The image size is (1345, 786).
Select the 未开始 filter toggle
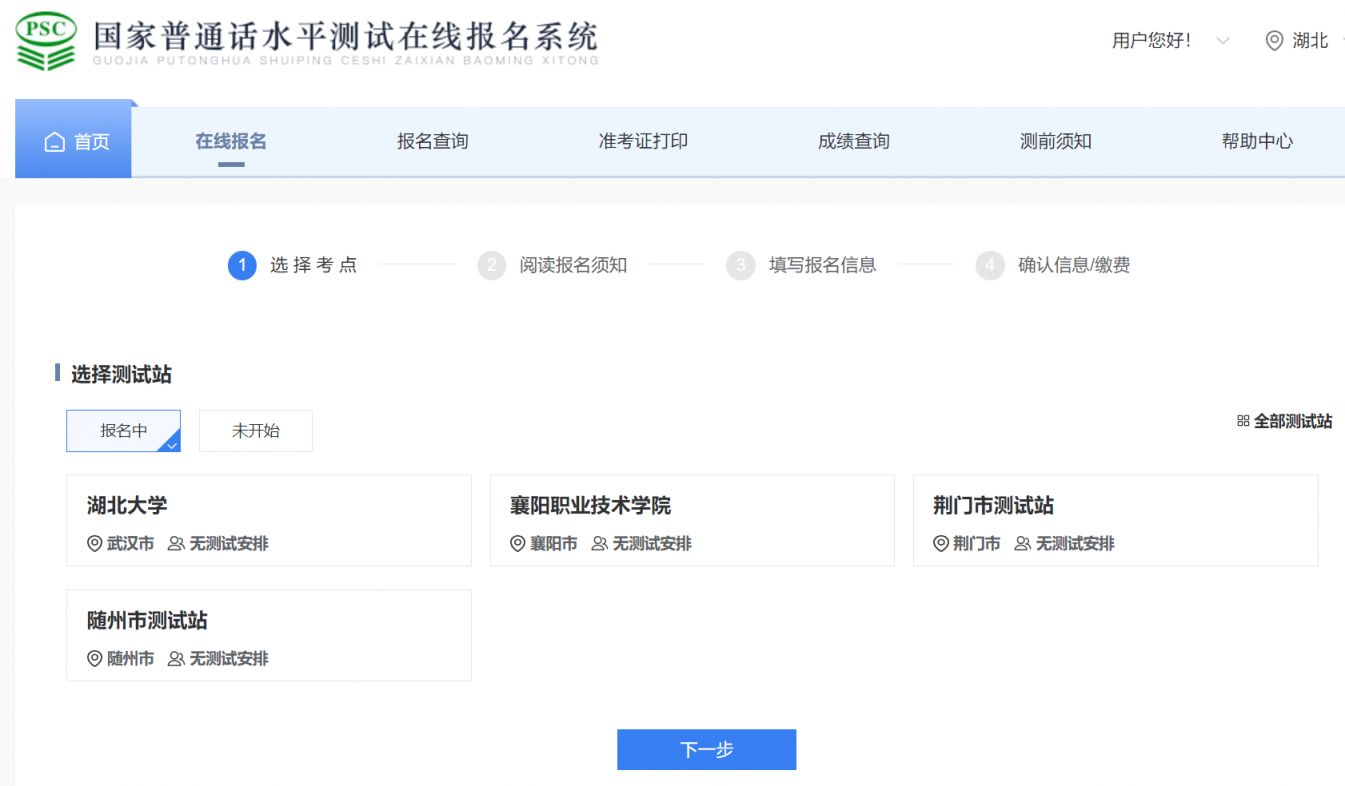(x=256, y=431)
